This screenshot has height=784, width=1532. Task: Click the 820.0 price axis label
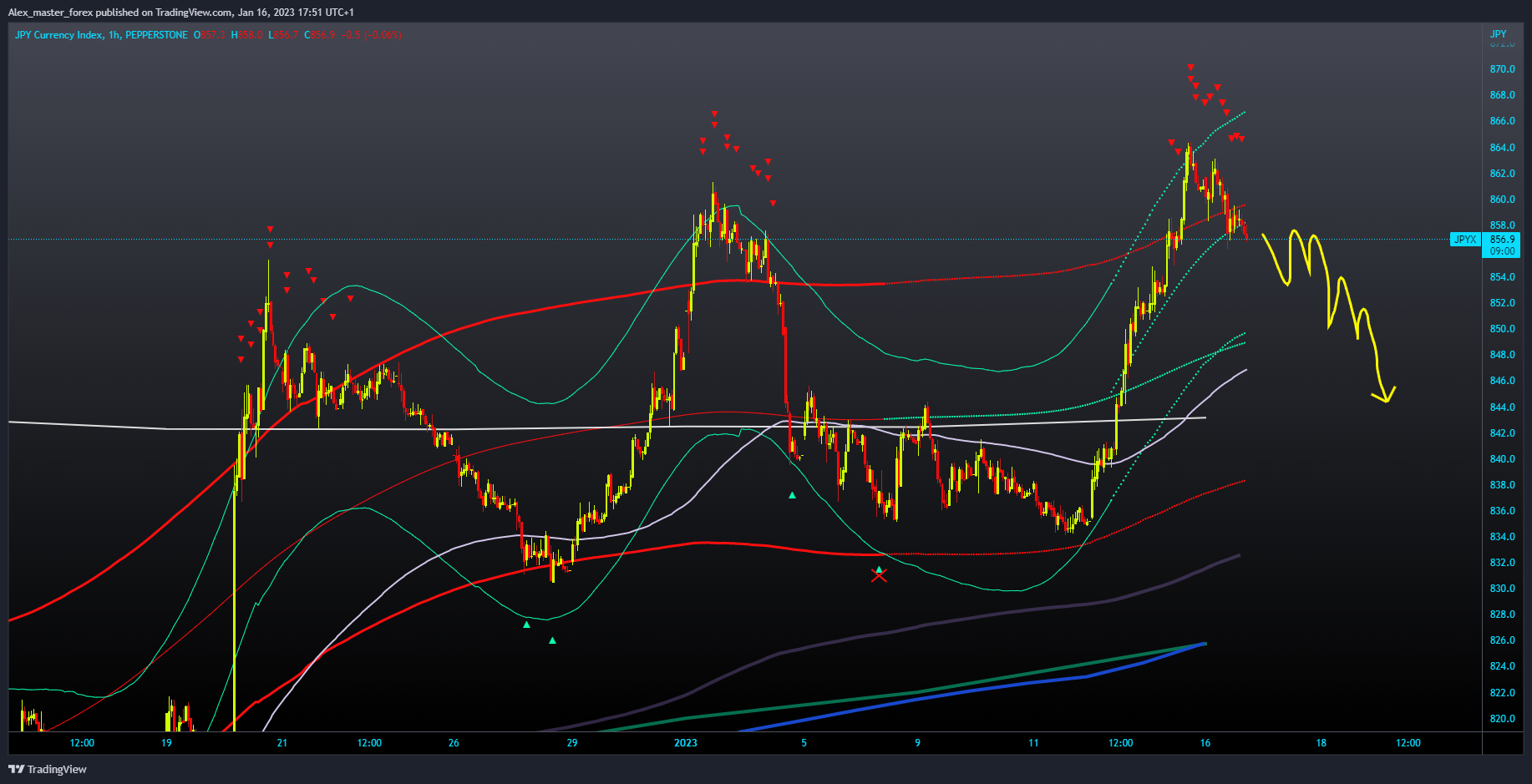click(1502, 719)
